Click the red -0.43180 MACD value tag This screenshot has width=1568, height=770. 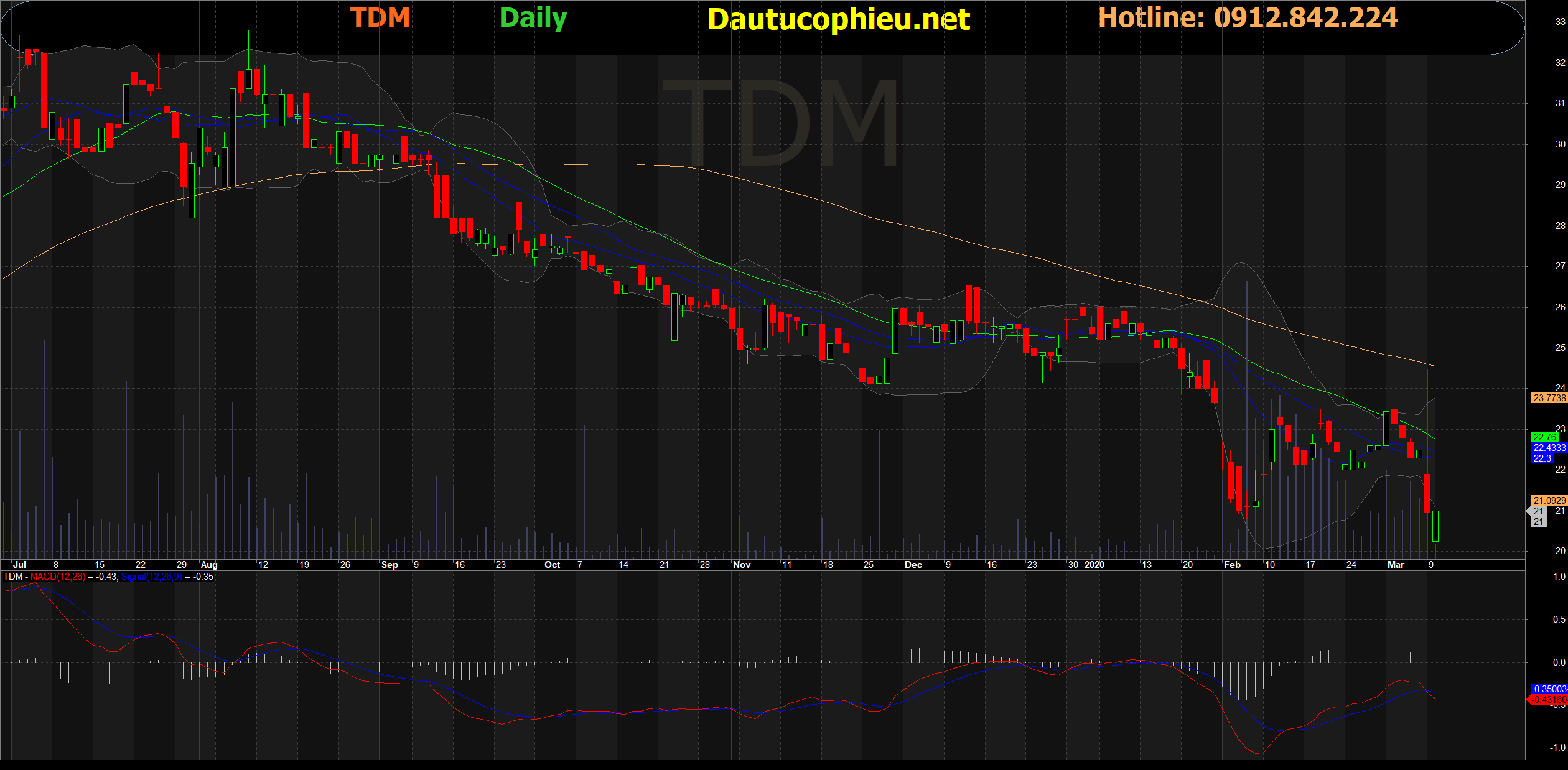pos(1548,700)
